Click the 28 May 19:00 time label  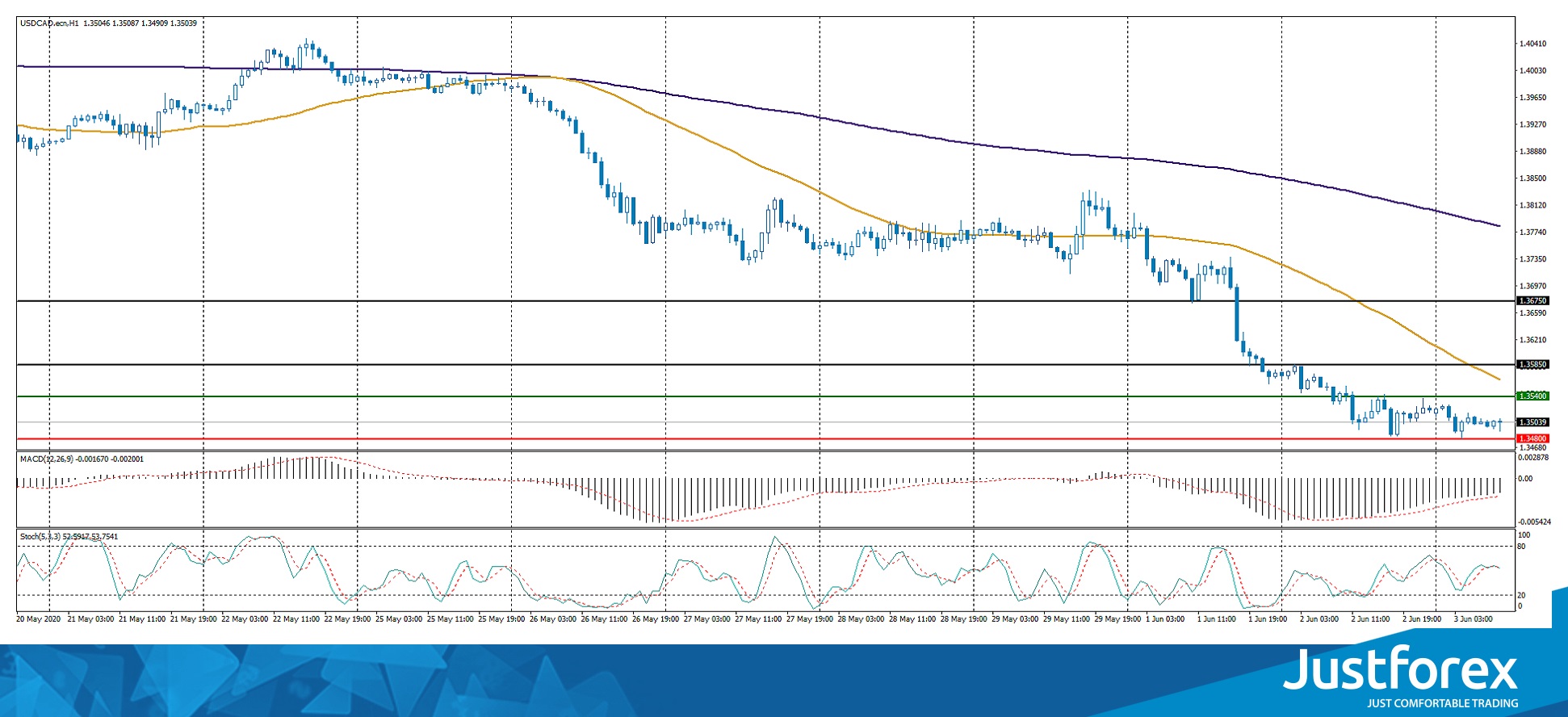click(x=964, y=619)
